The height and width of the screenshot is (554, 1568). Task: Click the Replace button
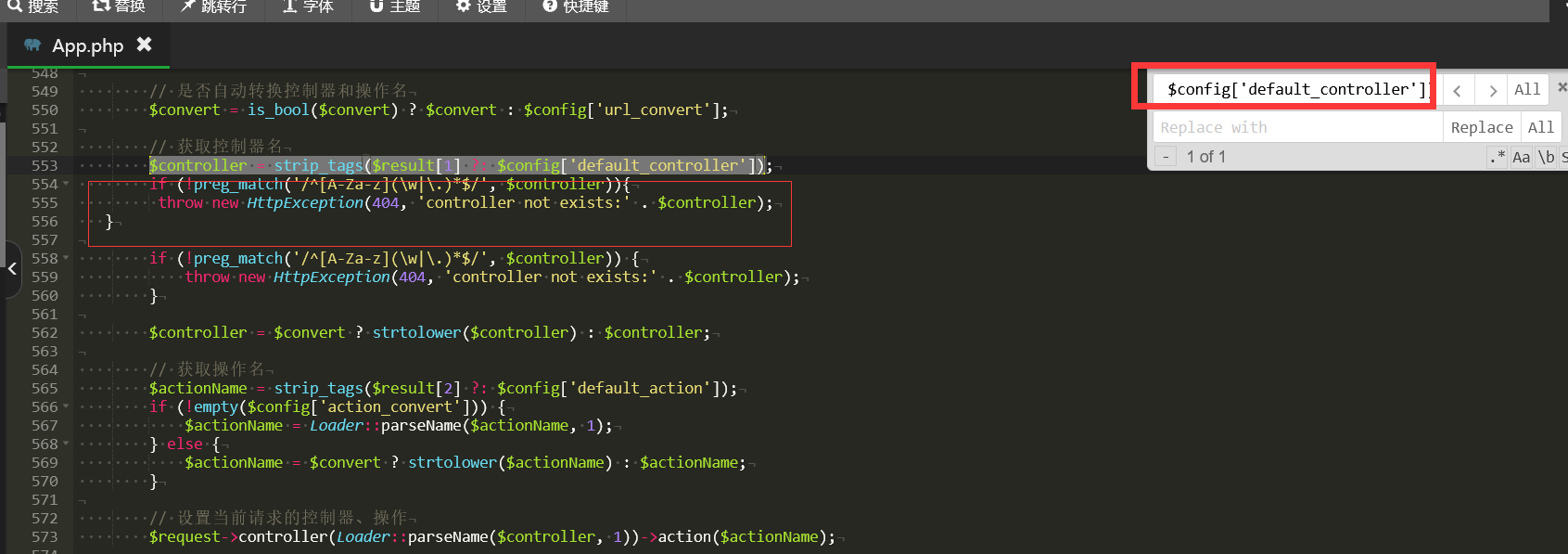(1481, 127)
